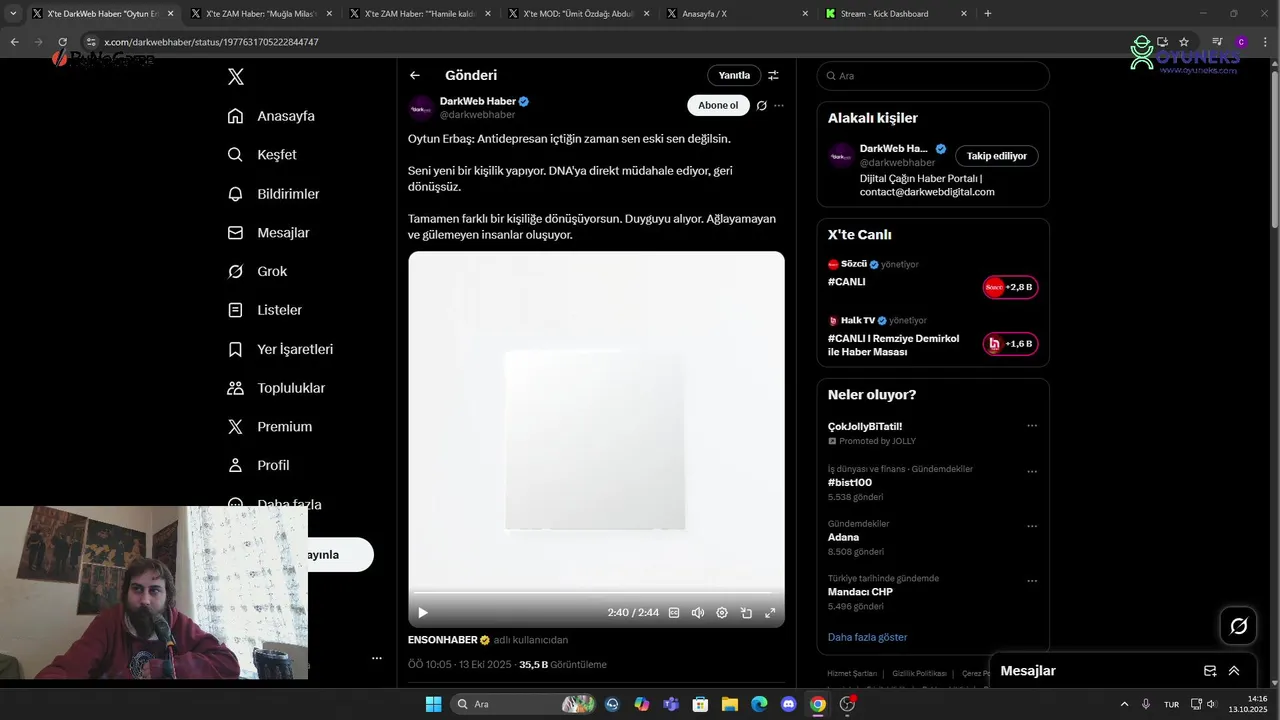Screen dimensions: 1280x720
Task: Mute the video volume
Action: point(698,613)
